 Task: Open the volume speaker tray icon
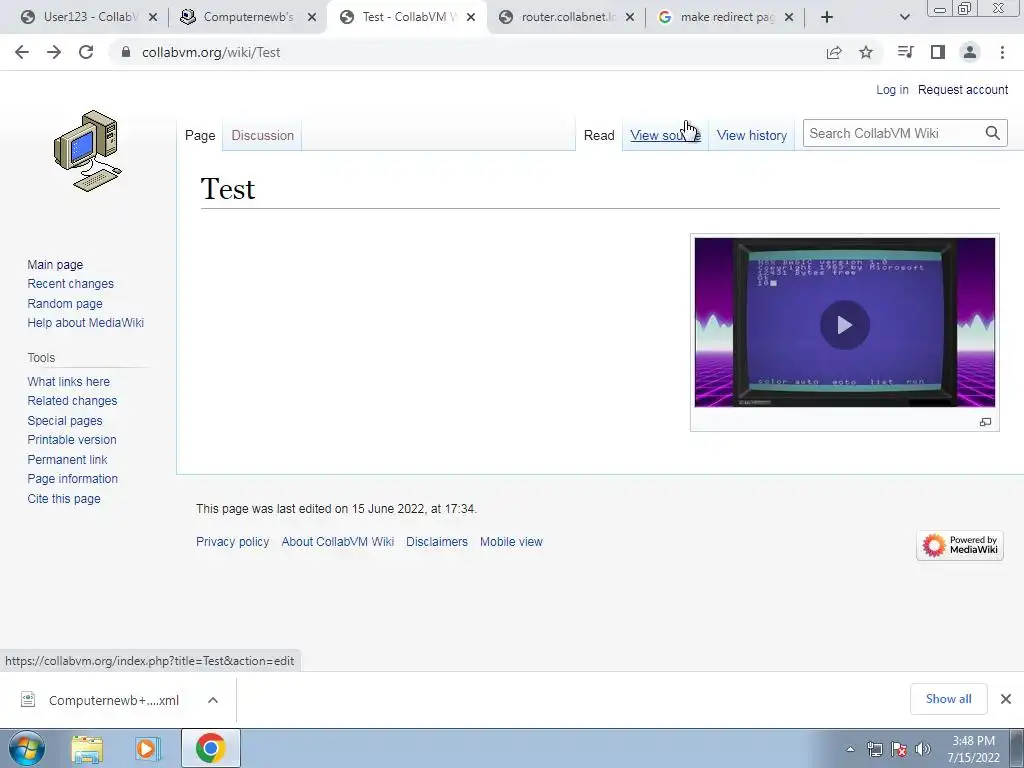pyautogui.click(x=923, y=749)
